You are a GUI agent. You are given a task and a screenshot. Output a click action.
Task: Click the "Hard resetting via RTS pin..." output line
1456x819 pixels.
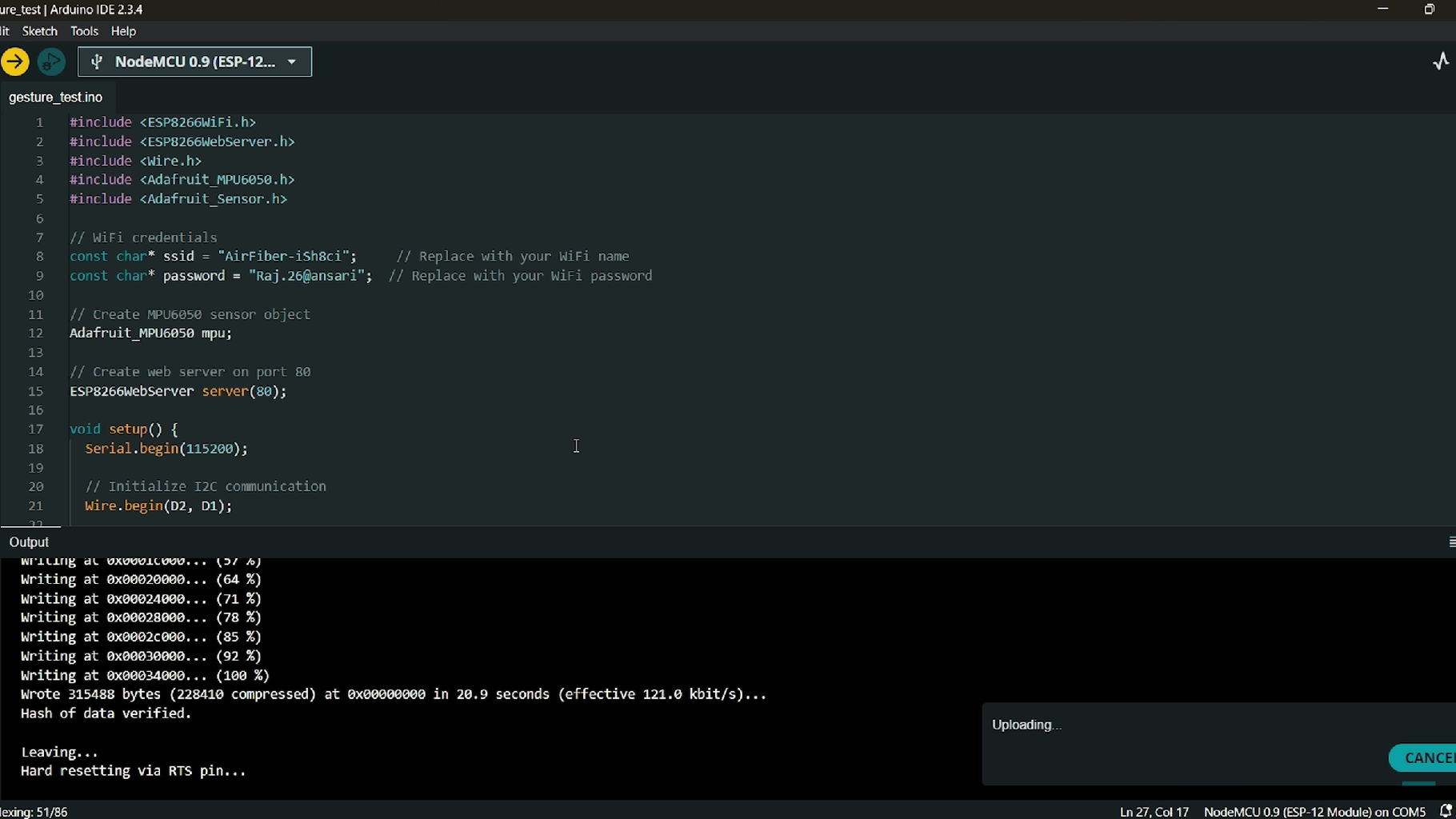[x=134, y=771]
